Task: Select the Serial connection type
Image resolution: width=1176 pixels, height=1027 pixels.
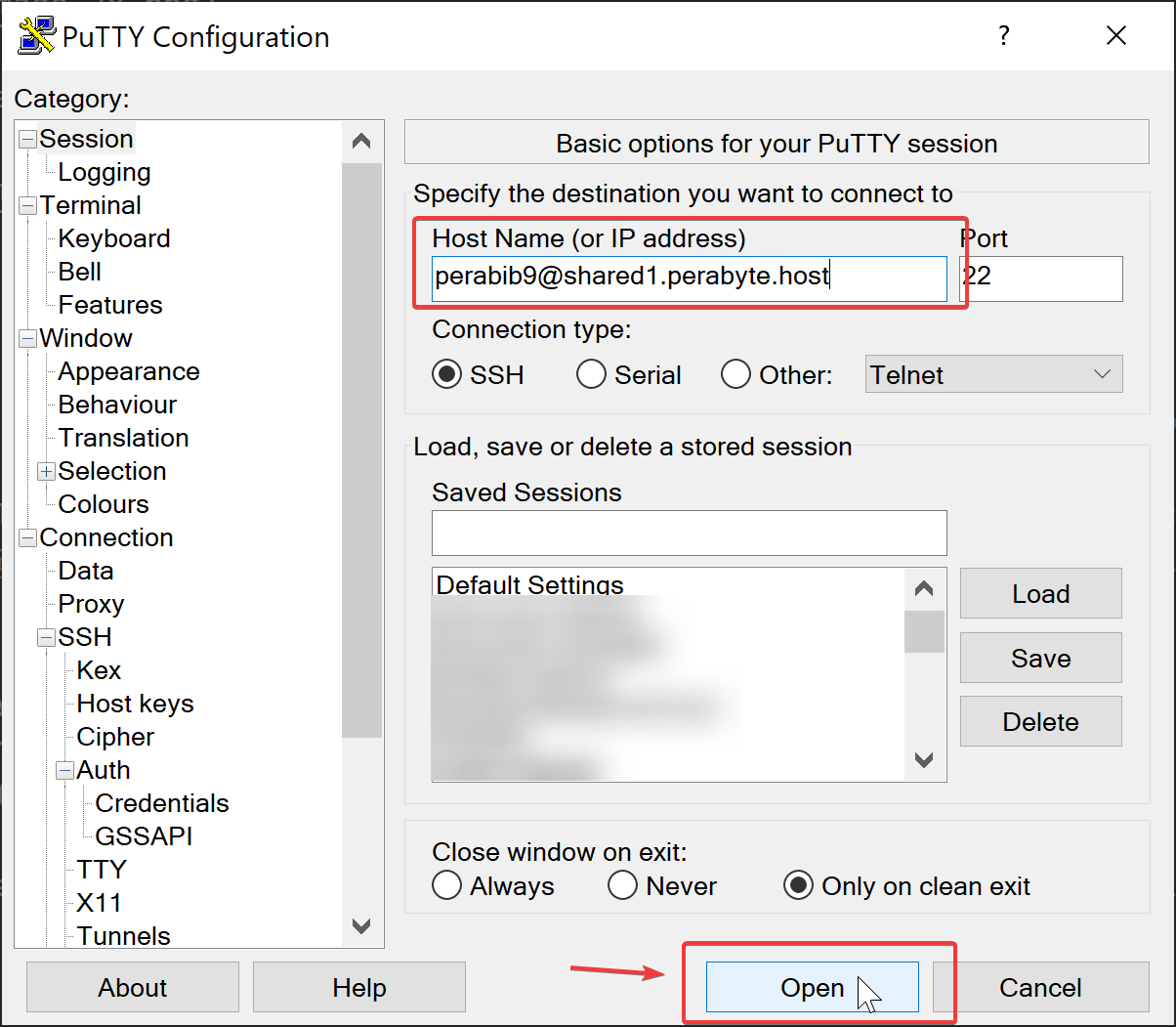Action: coord(592,375)
